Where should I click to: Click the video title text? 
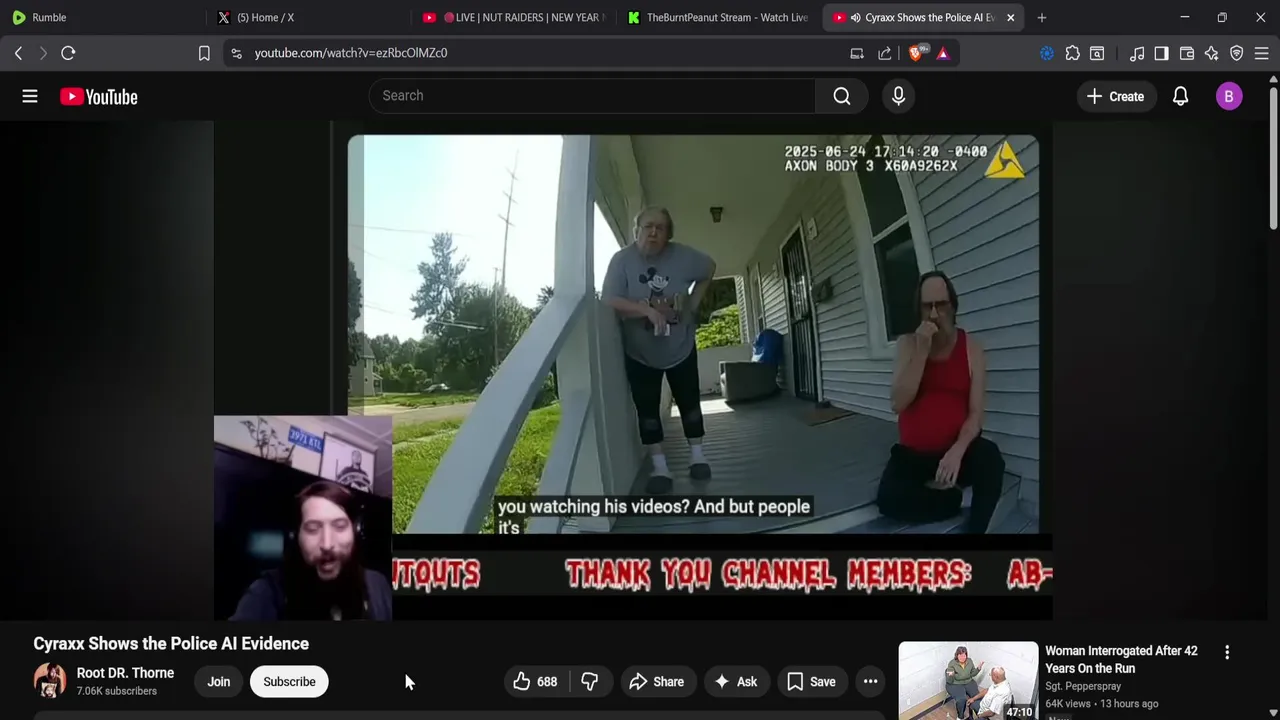(x=171, y=644)
